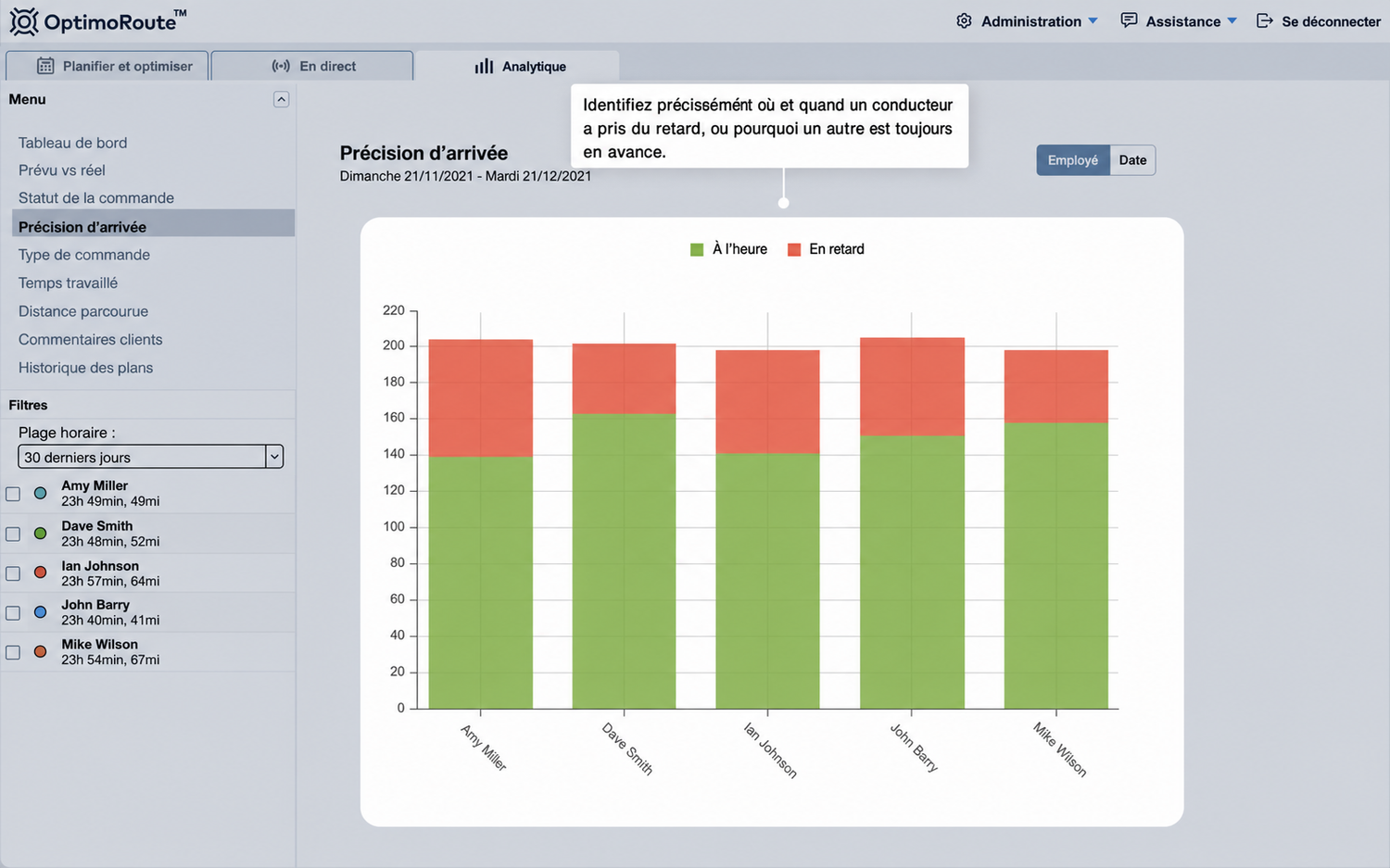Click Amy Miller's teal color dot

click(x=40, y=494)
